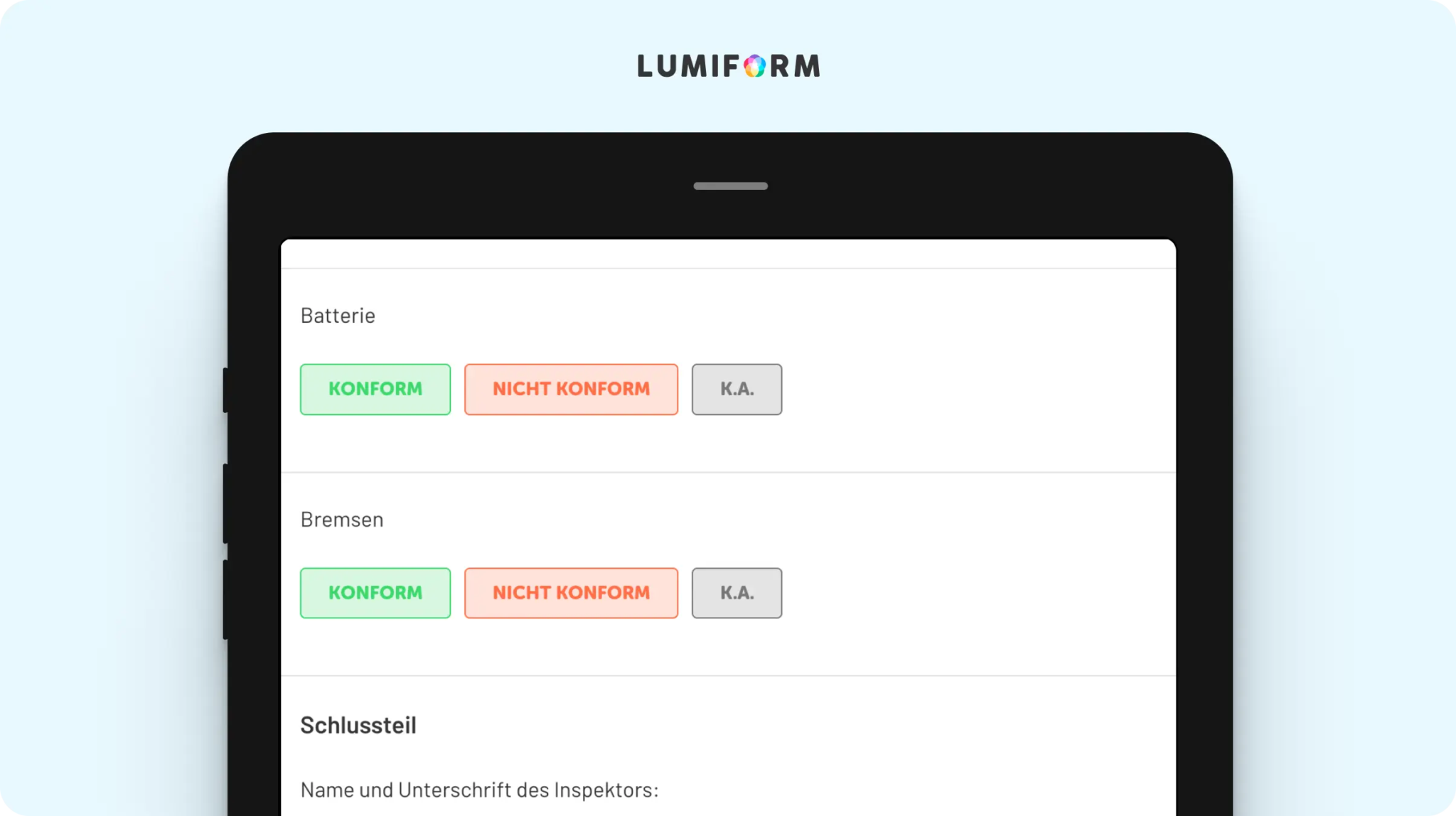Click empty area right of Batterie K.A. button
1456x816 pixels.
978,390
